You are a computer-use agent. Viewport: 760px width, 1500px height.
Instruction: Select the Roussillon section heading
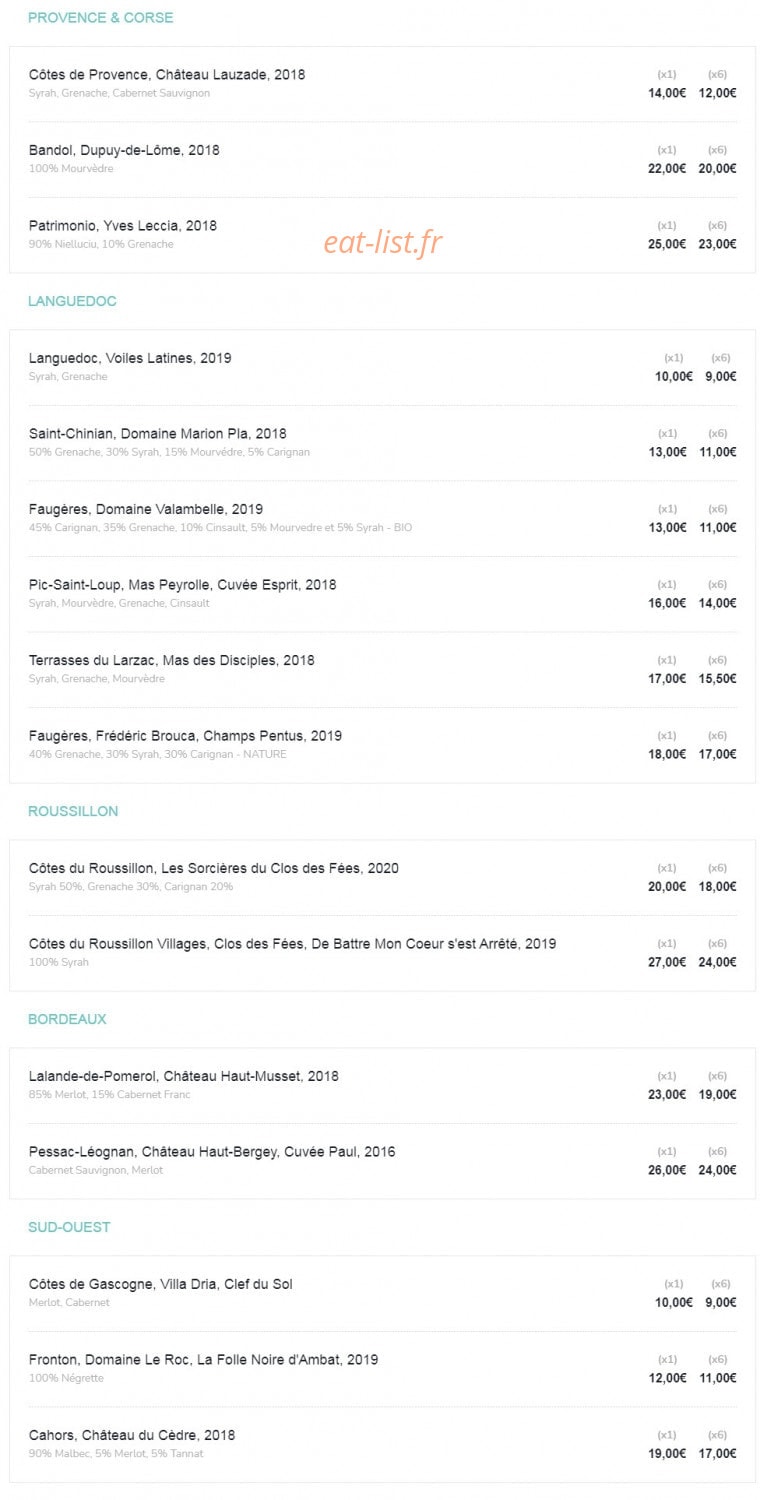73,811
